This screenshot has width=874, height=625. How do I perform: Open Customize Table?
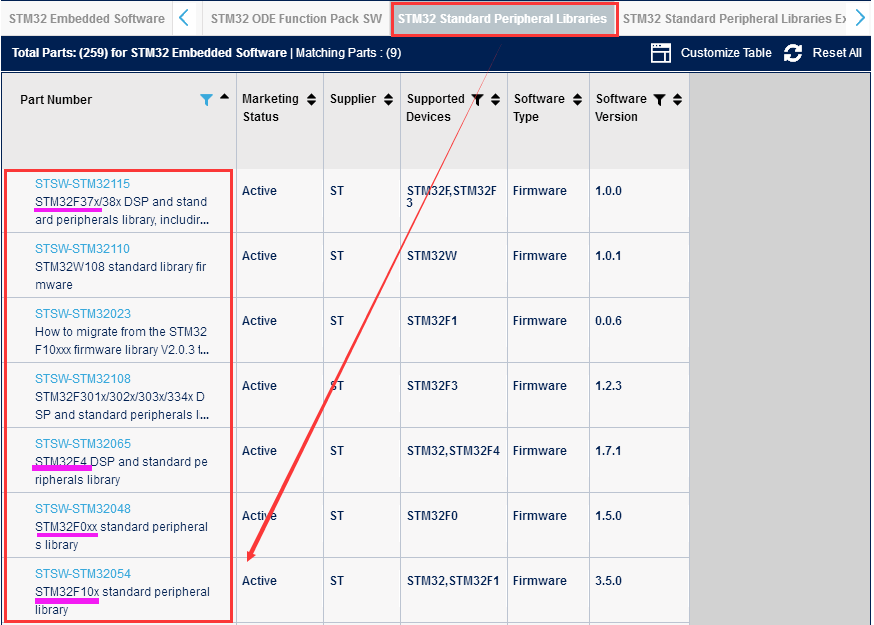tap(711, 53)
